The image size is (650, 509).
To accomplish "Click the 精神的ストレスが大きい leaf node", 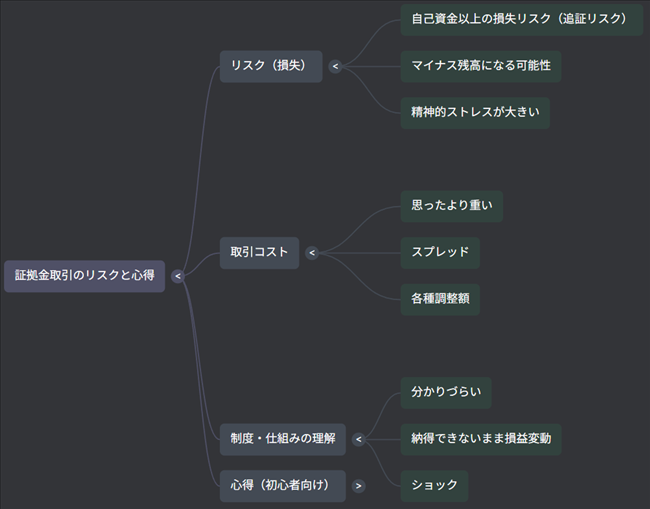I will pyautogui.click(x=474, y=113).
